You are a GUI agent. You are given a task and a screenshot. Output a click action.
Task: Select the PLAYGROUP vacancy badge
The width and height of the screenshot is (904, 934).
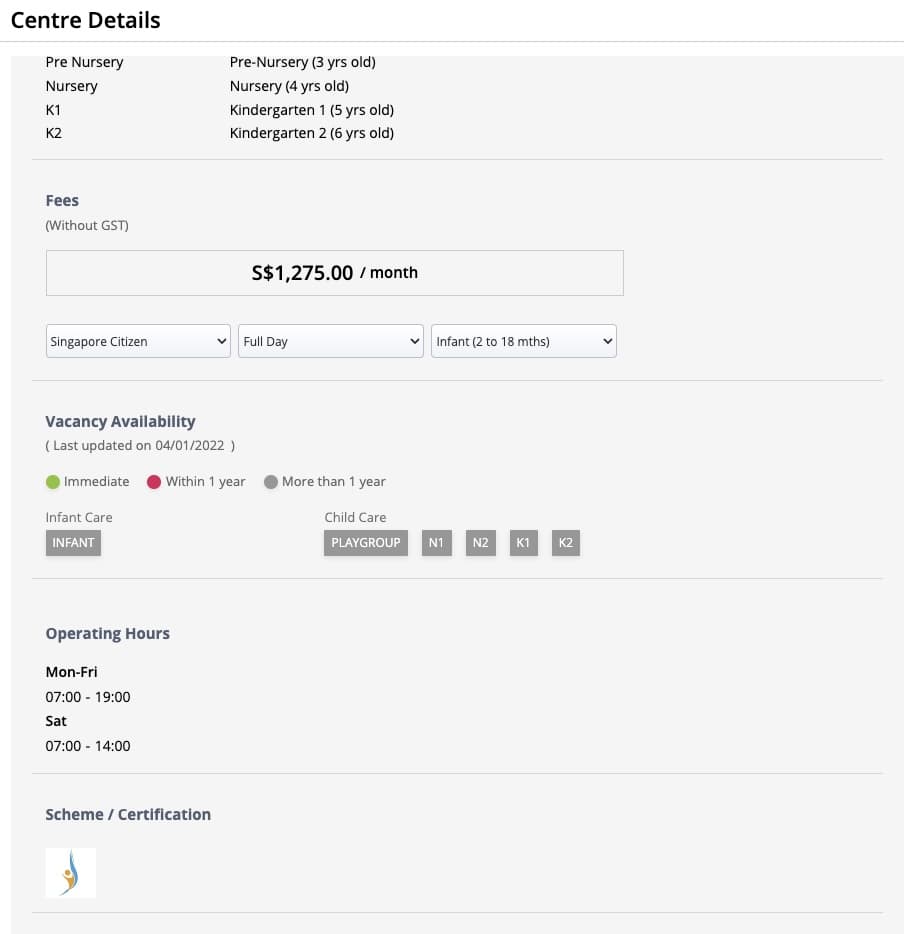point(366,543)
